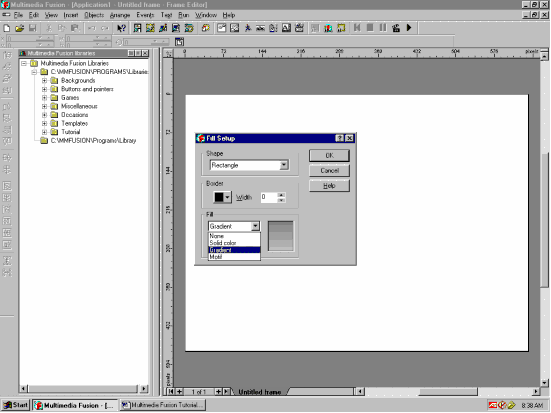Click the context Help pointer icon
Viewport: 551px width, 413px height.
coord(121,28)
